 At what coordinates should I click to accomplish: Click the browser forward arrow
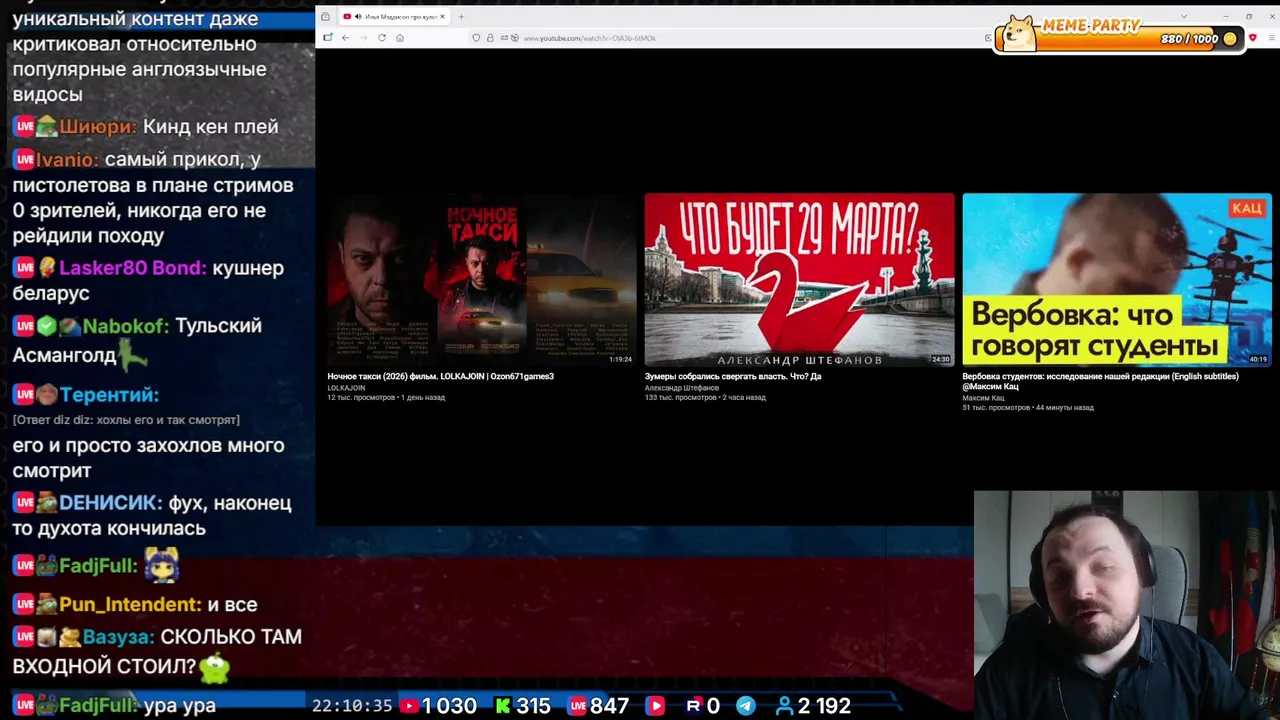(x=363, y=38)
